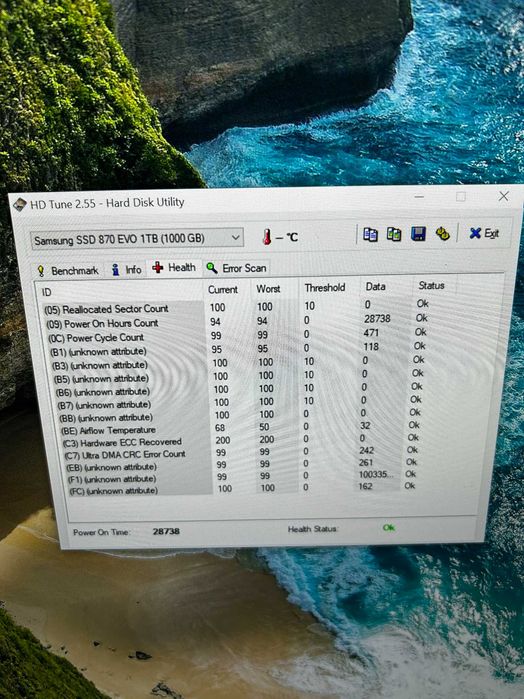Minimize the HD Tune window
524x699 pixels.
click(x=419, y=197)
